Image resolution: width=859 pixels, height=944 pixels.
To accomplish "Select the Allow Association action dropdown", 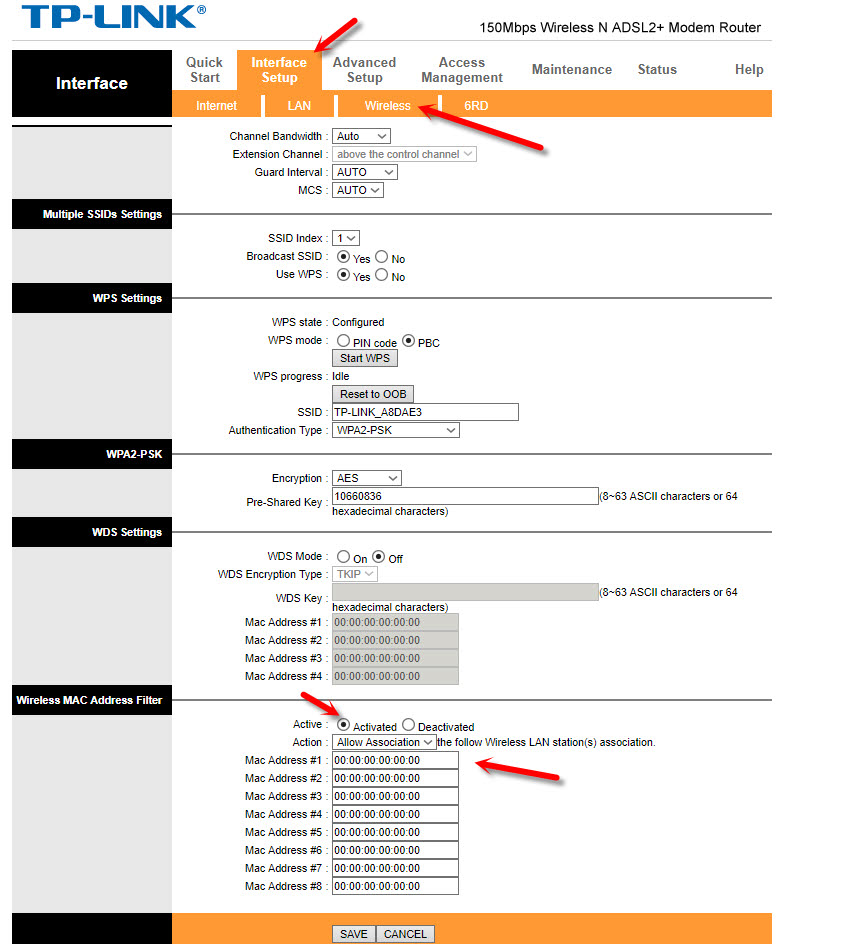I will coord(384,742).
